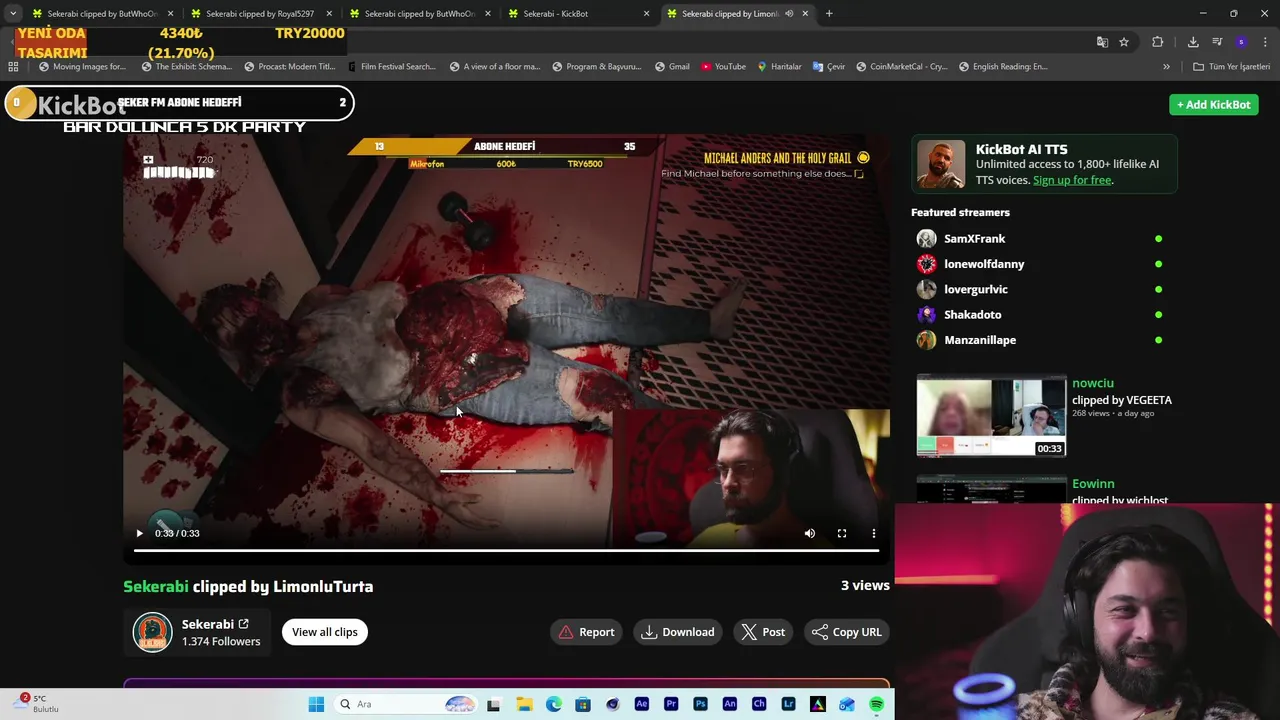This screenshot has height=720, width=1280.
Task: Open media controls icon in toolbar
Action: [x=1217, y=42]
